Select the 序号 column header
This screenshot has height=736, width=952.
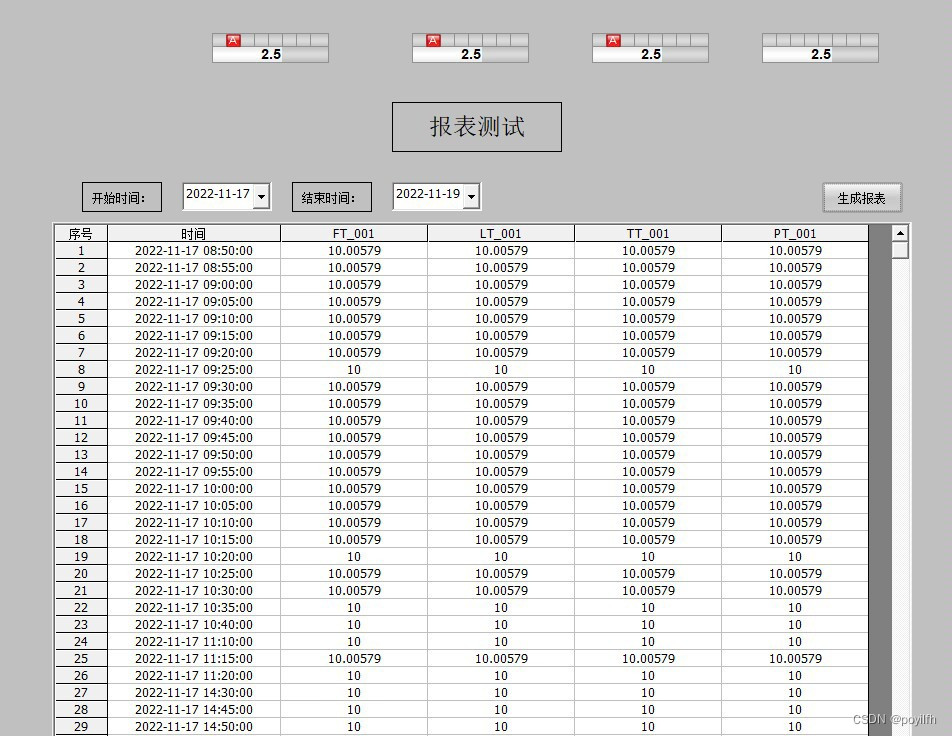point(81,233)
